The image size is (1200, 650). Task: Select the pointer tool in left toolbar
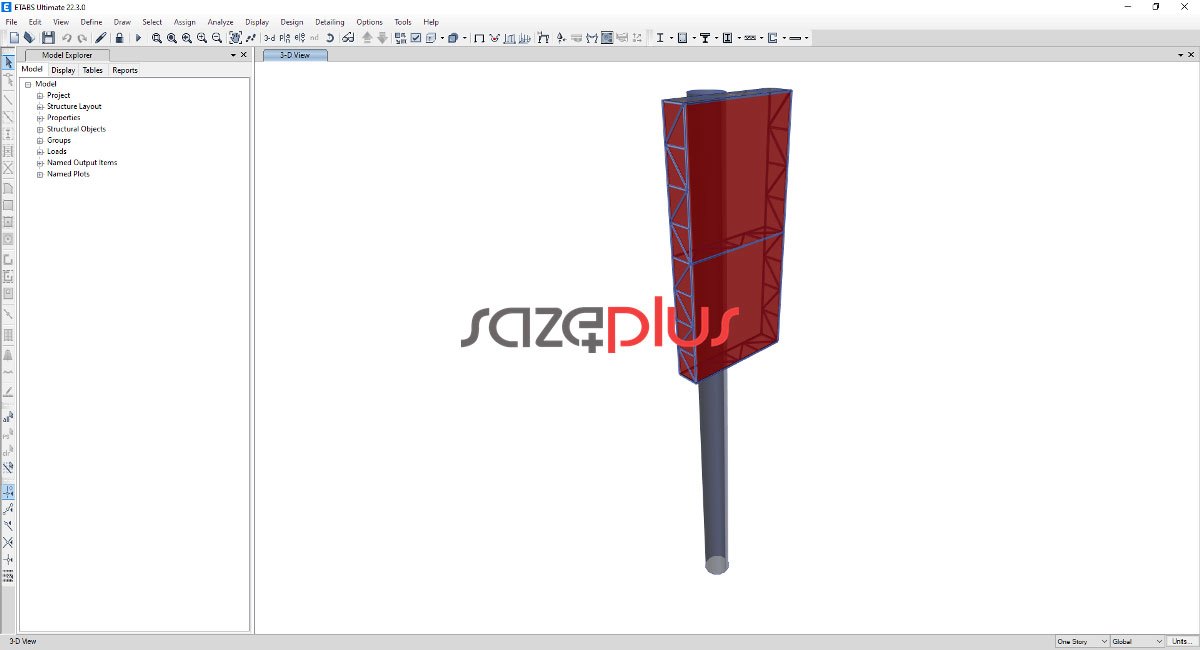coord(8,63)
